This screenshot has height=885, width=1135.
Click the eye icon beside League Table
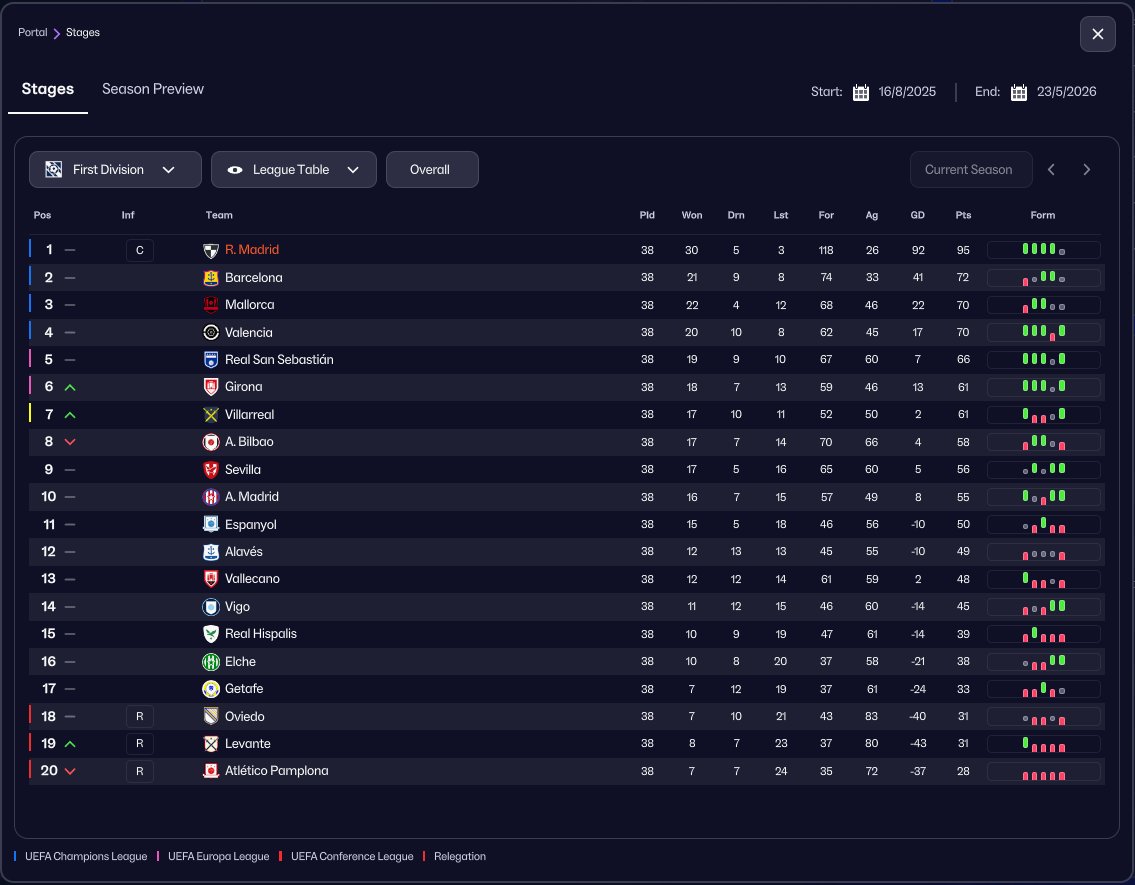click(x=235, y=170)
